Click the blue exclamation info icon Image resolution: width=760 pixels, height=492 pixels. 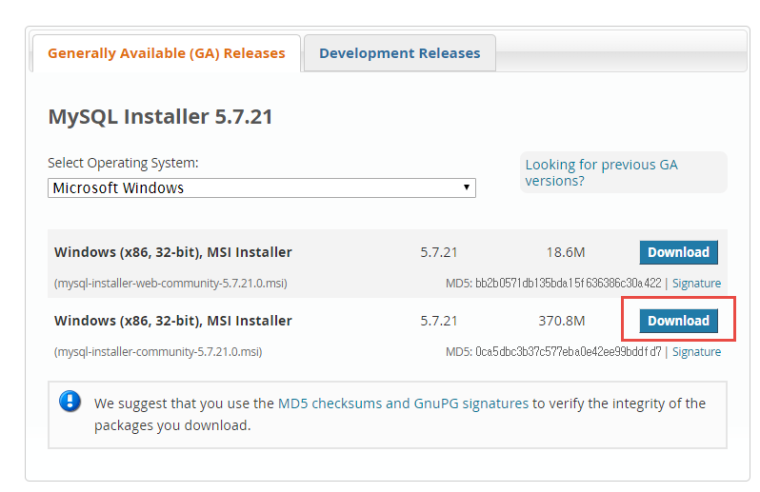70,402
